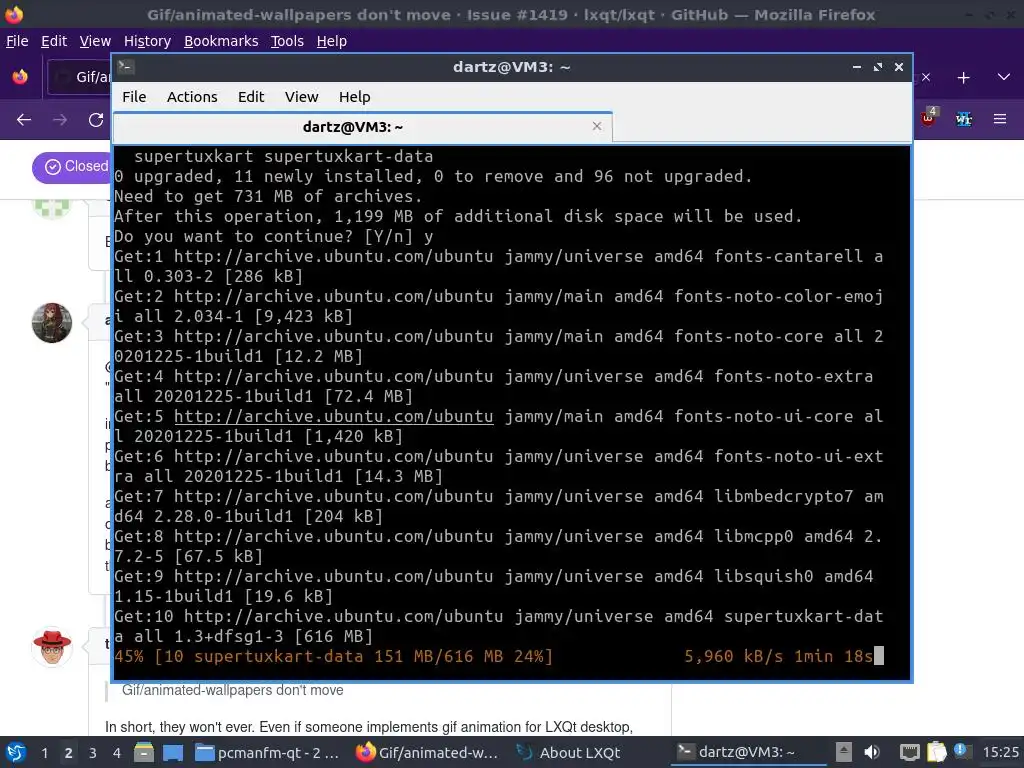
Task: Click the update notifier tray icon
Action: click(x=960, y=751)
